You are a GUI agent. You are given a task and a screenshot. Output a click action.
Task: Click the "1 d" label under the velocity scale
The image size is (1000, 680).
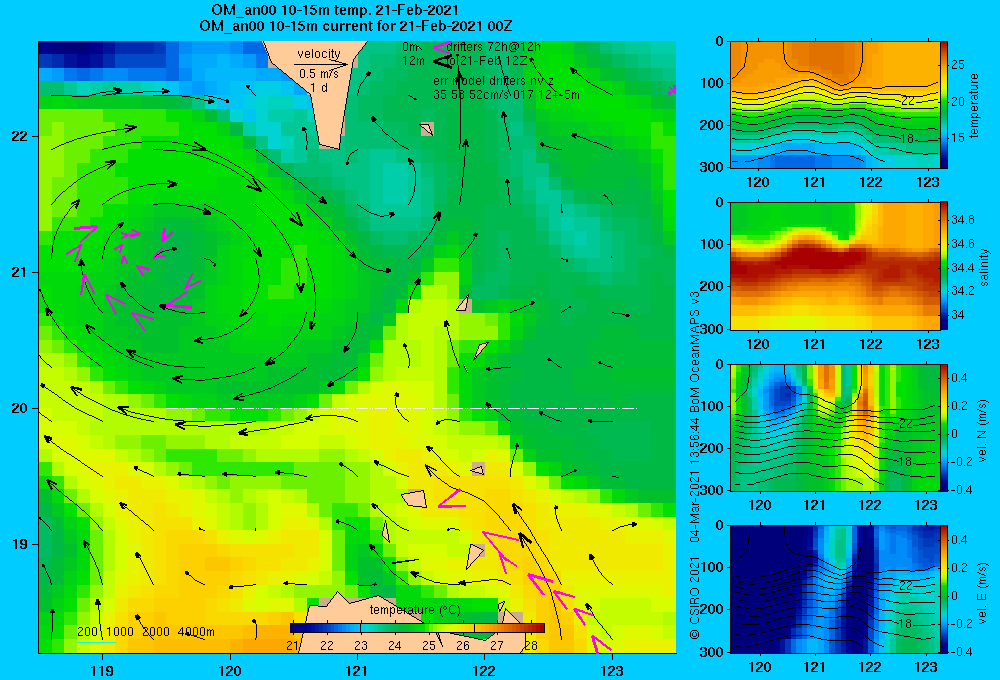319,87
